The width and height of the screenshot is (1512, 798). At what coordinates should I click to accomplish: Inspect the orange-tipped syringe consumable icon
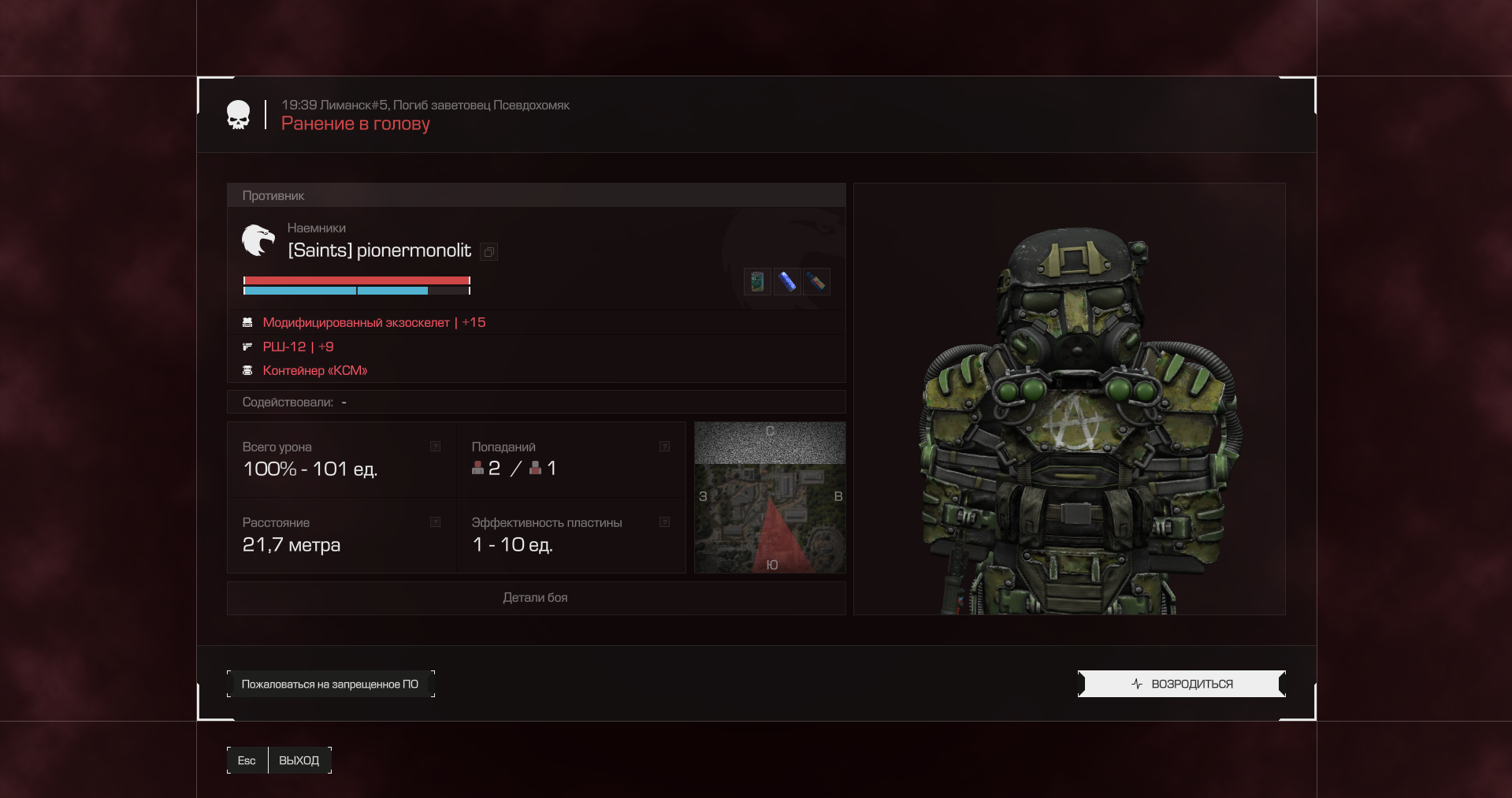tap(816, 281)
